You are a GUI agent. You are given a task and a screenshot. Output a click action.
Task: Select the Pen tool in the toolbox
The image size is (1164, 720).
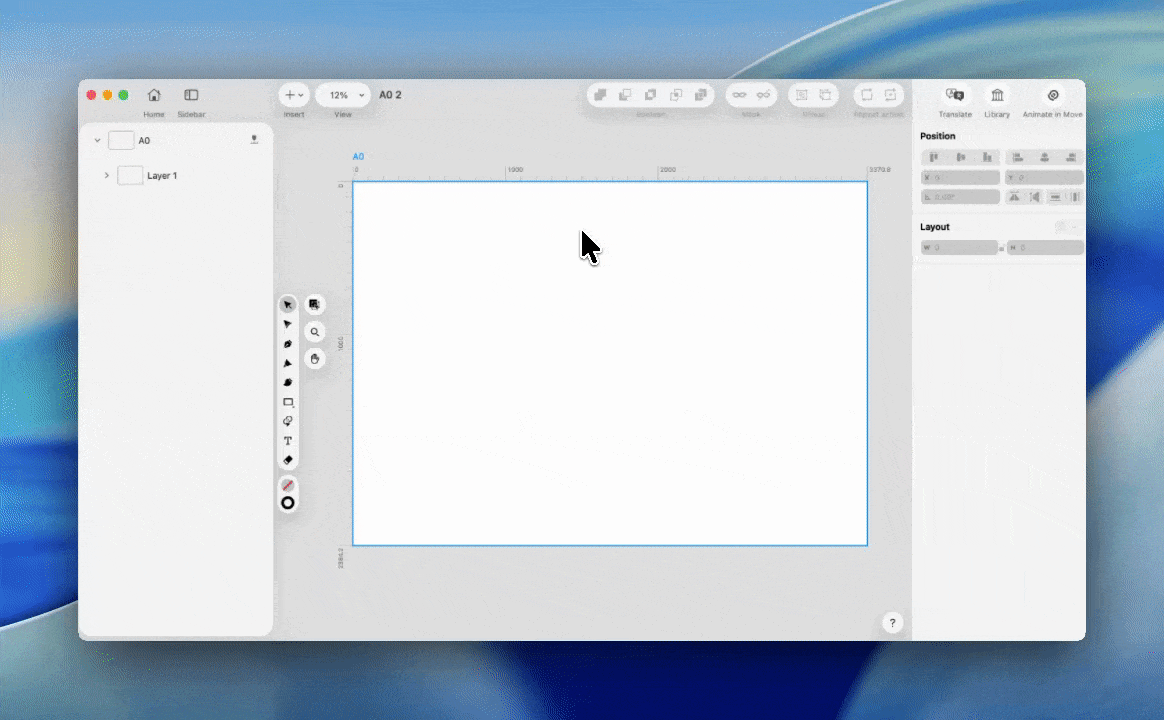288,344
